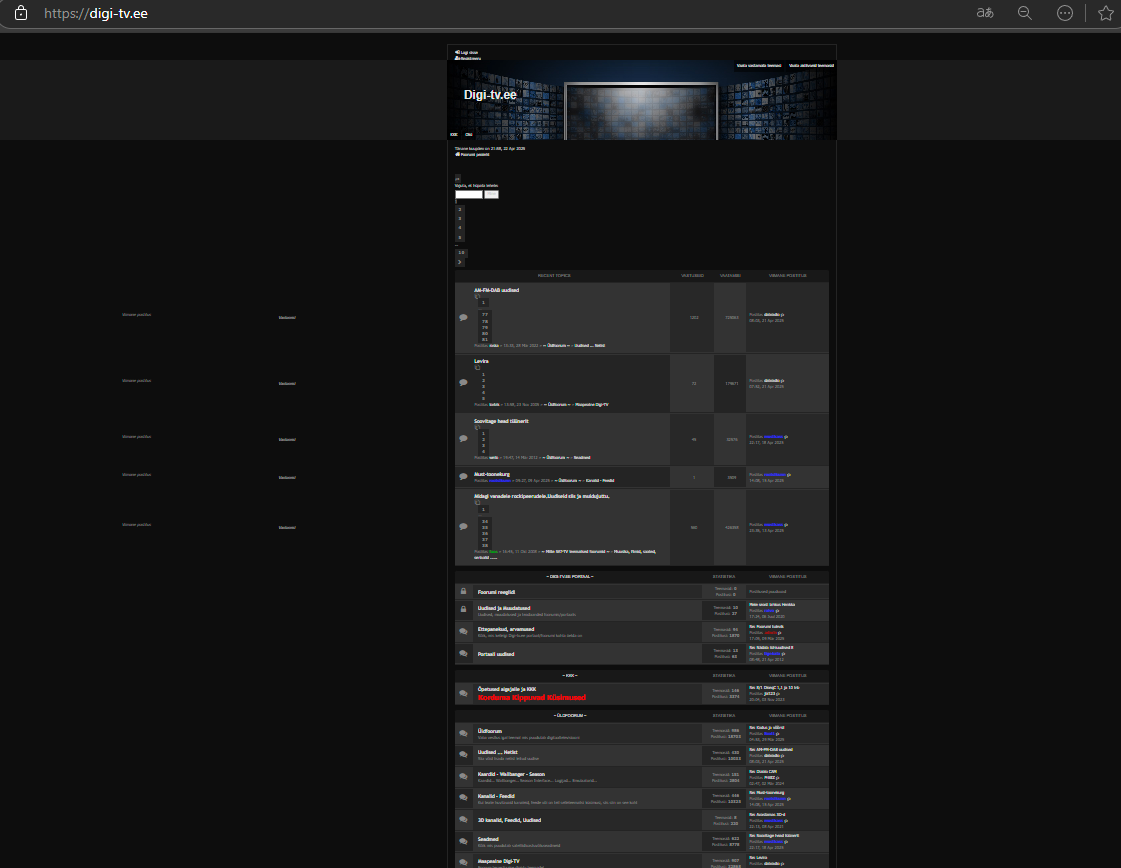The image size is (1121, 868).
Task: Click the button beside the page jump field
Action: (491, 194)
